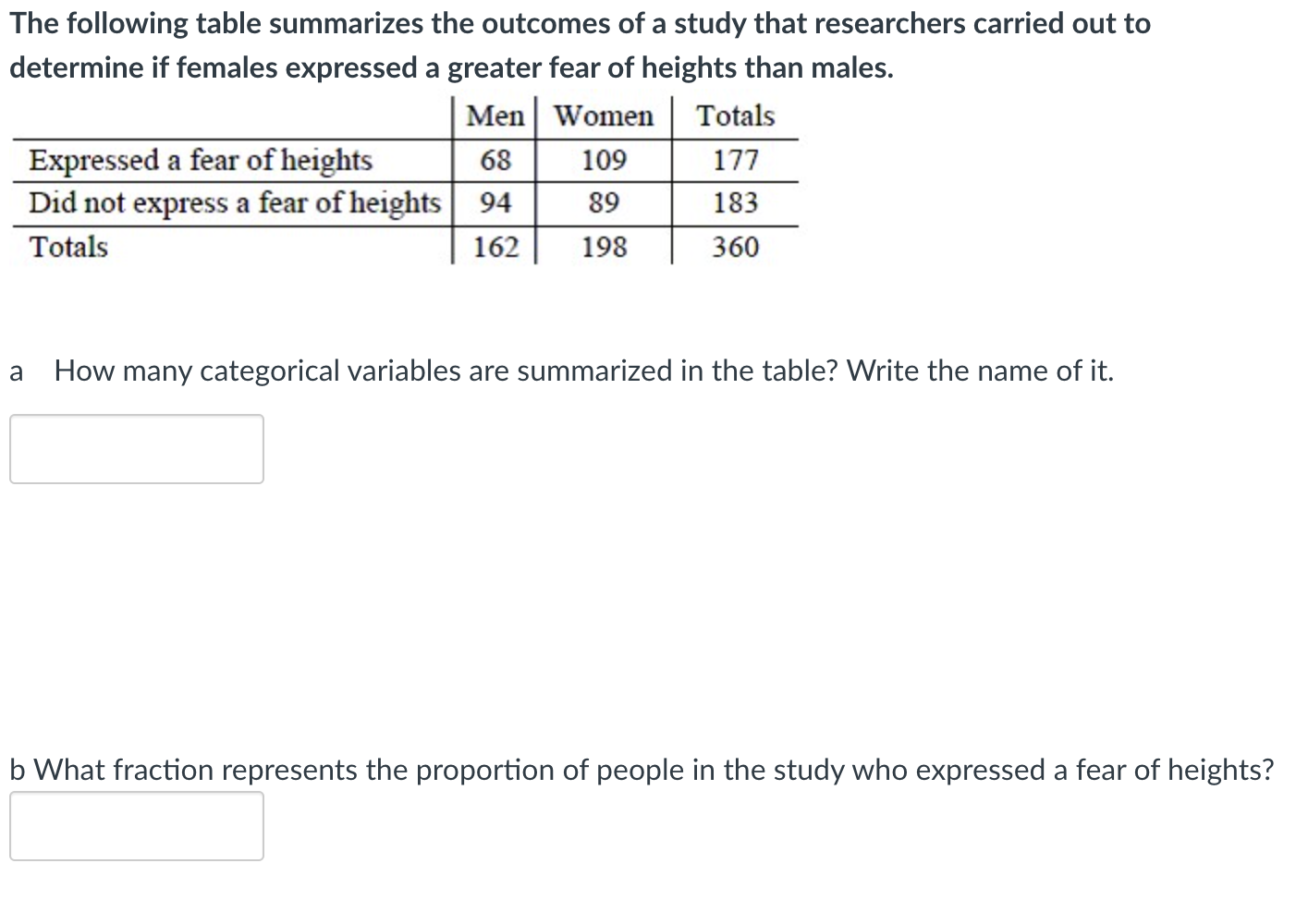Select the grand total value 360
The image size is (1296, 924).
click(735, 246)
